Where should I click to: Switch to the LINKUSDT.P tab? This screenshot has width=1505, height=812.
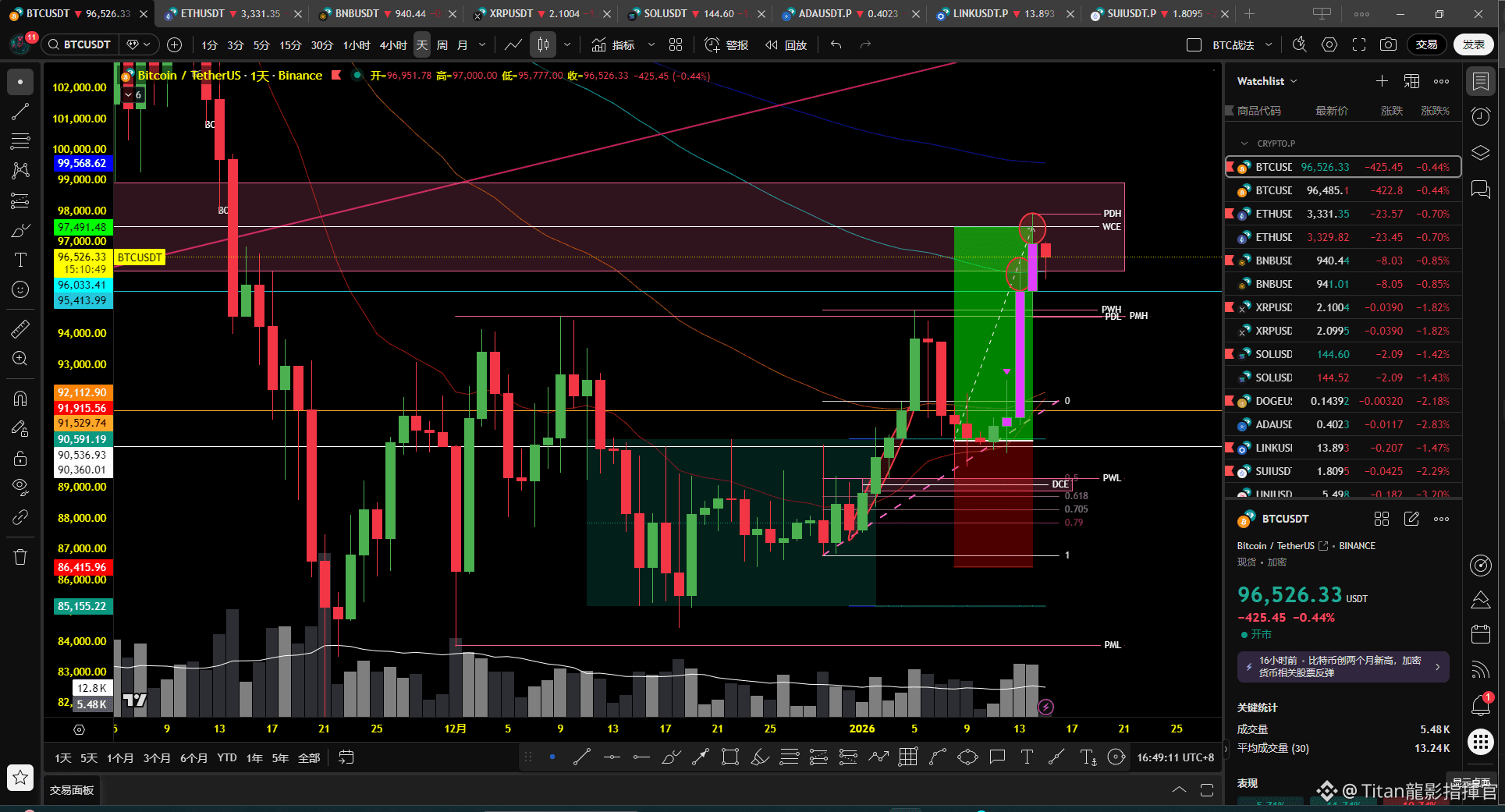click(x=1004, y=13)
